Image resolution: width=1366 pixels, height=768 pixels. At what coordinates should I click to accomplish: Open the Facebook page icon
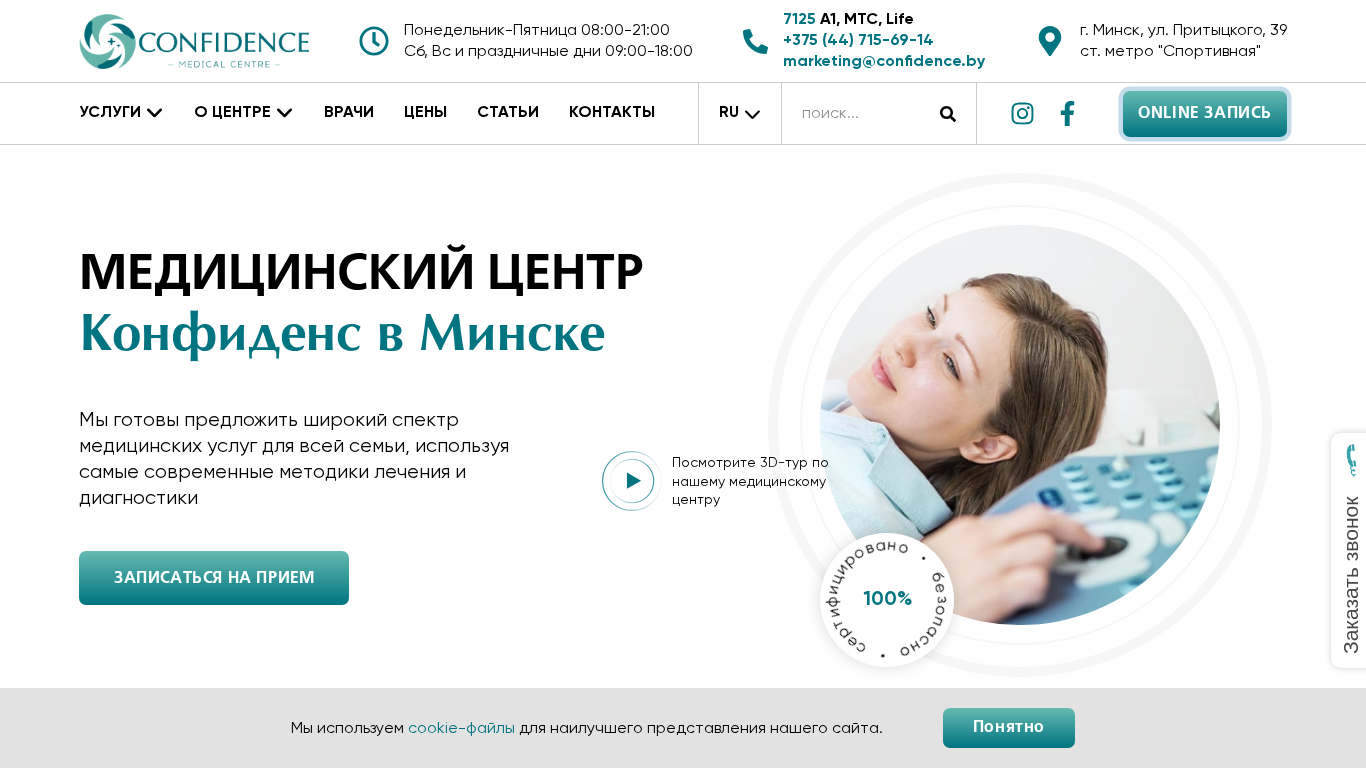pos(1067,113)
